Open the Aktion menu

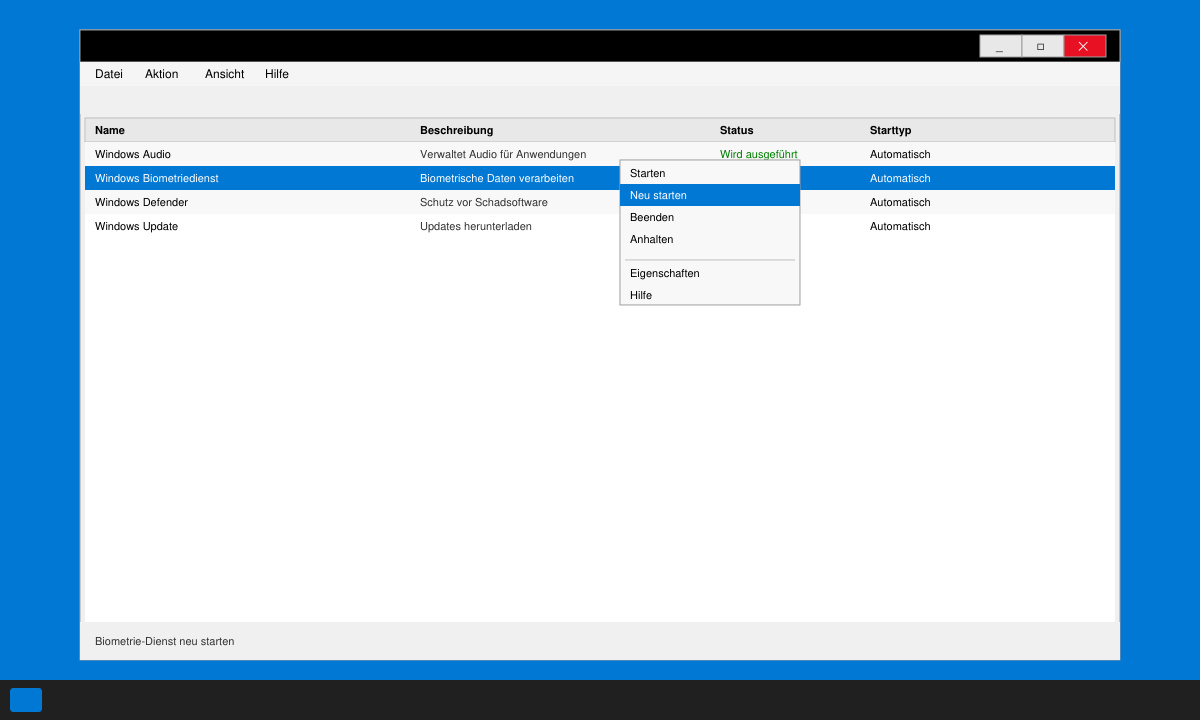(x=161, y=74)
